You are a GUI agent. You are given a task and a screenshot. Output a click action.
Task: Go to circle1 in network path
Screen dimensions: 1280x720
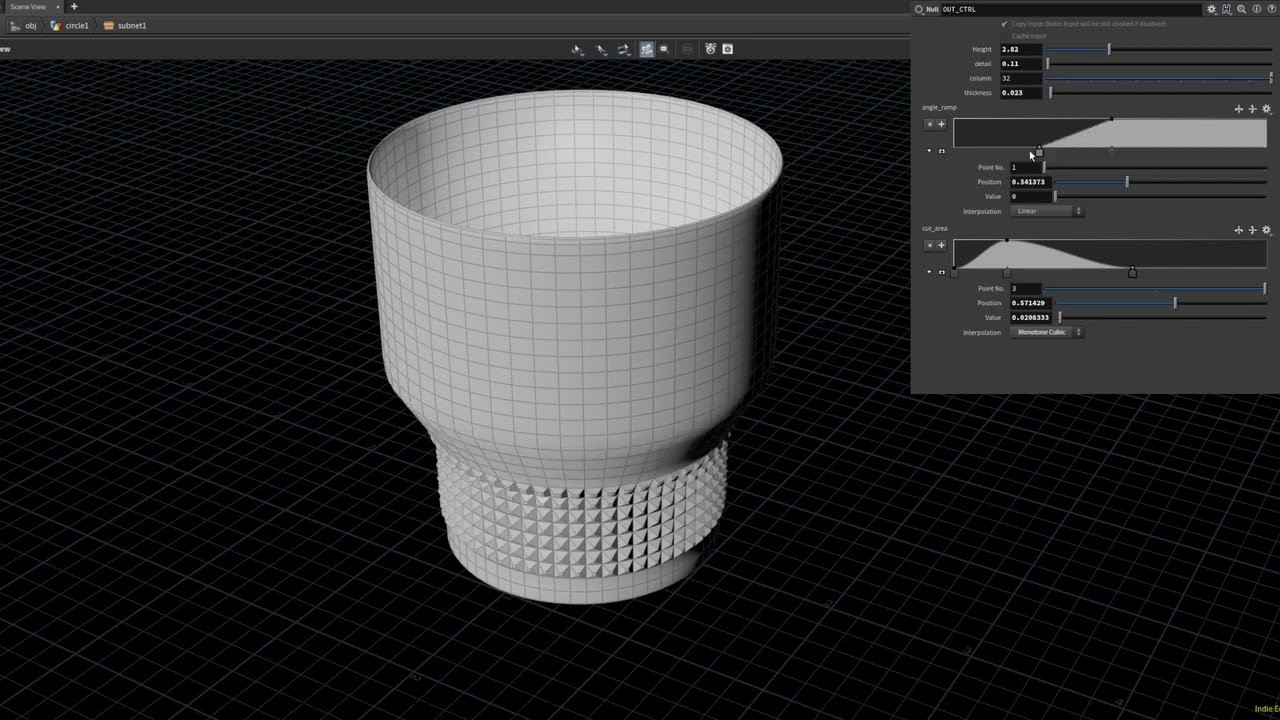pyautogui.click(x=70, y=26)
